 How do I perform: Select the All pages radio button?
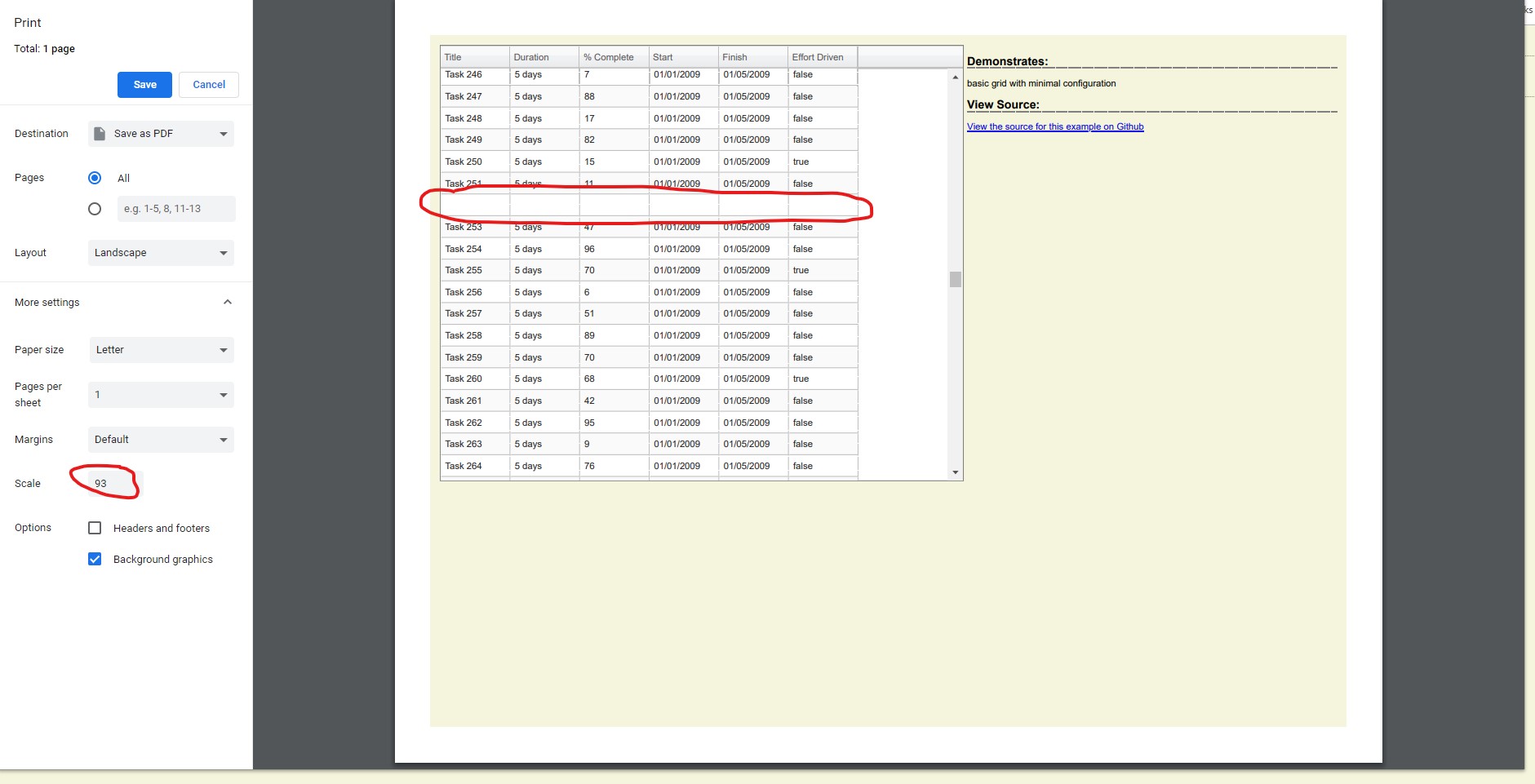(95, 178)
